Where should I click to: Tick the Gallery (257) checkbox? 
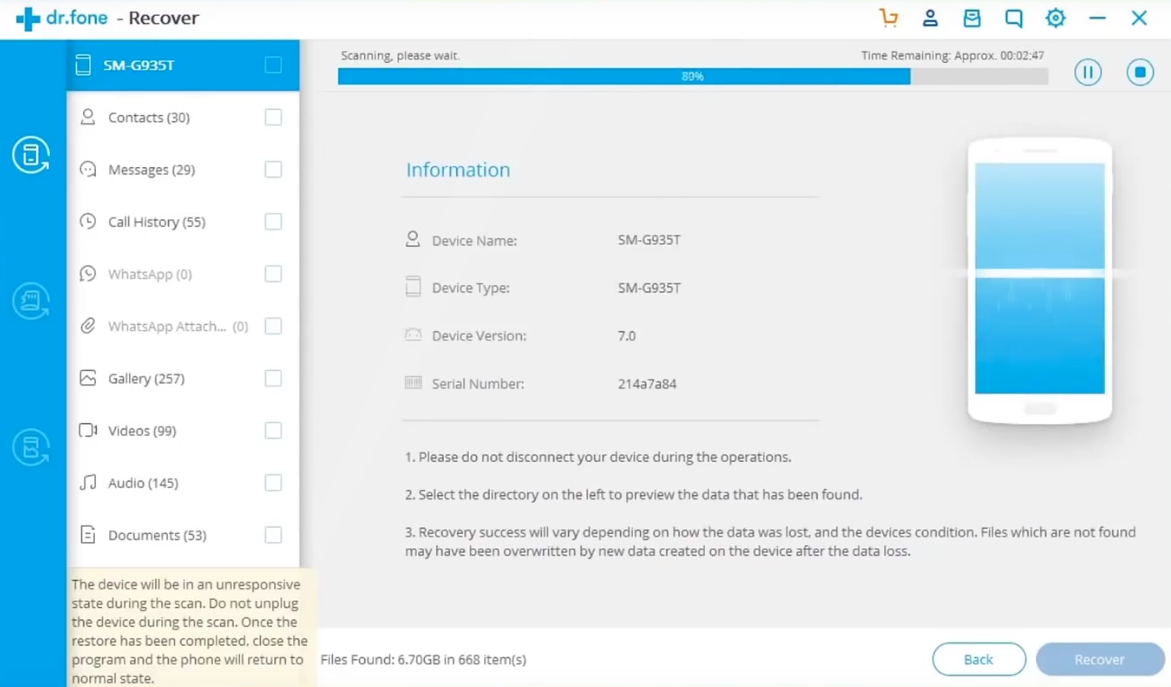273,378
